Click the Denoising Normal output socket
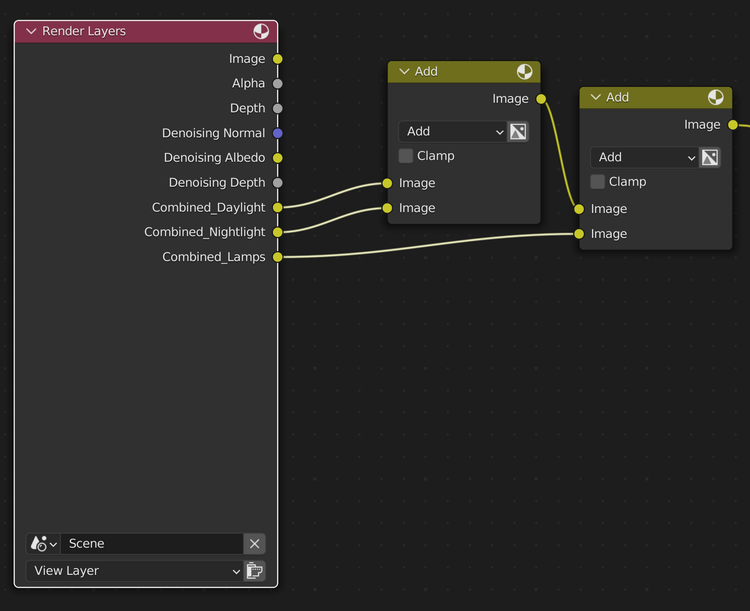This screenshot has height=611, width=750. (x=278, y=133)
